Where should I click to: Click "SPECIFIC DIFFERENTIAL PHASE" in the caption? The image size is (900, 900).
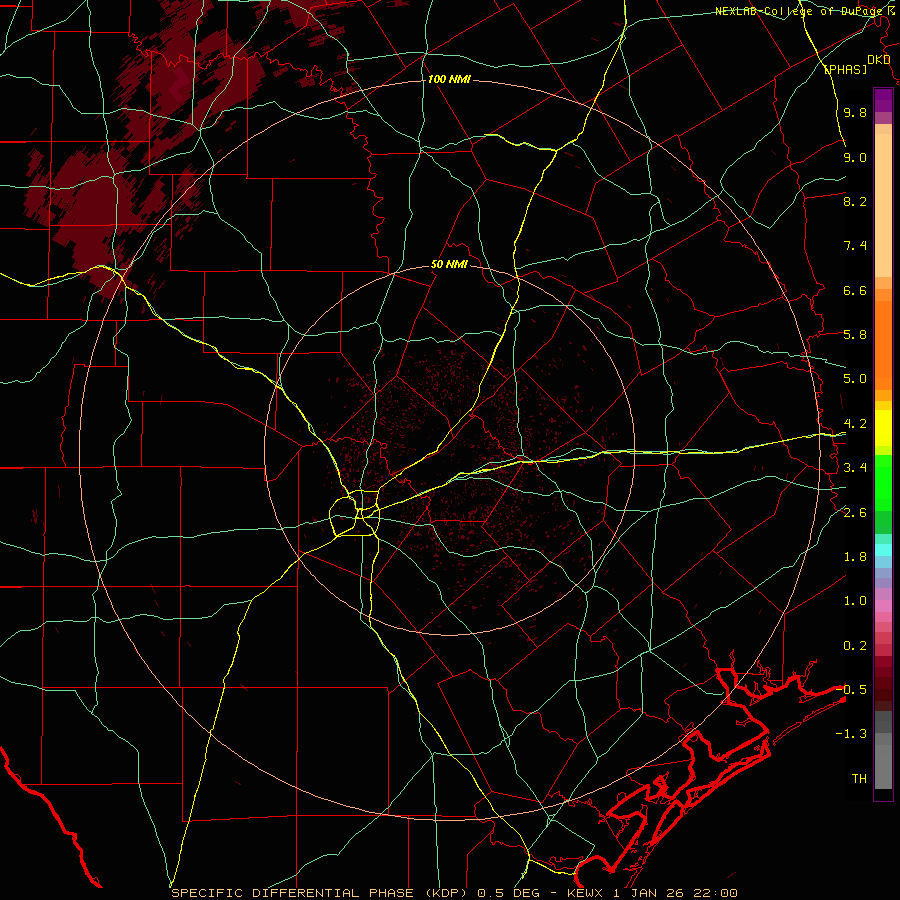click(292, 893)
